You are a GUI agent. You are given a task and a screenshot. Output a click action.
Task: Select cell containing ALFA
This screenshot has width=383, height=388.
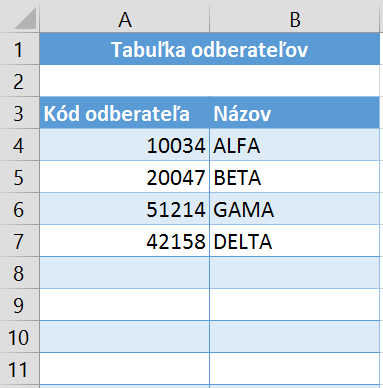pos(294,145)
